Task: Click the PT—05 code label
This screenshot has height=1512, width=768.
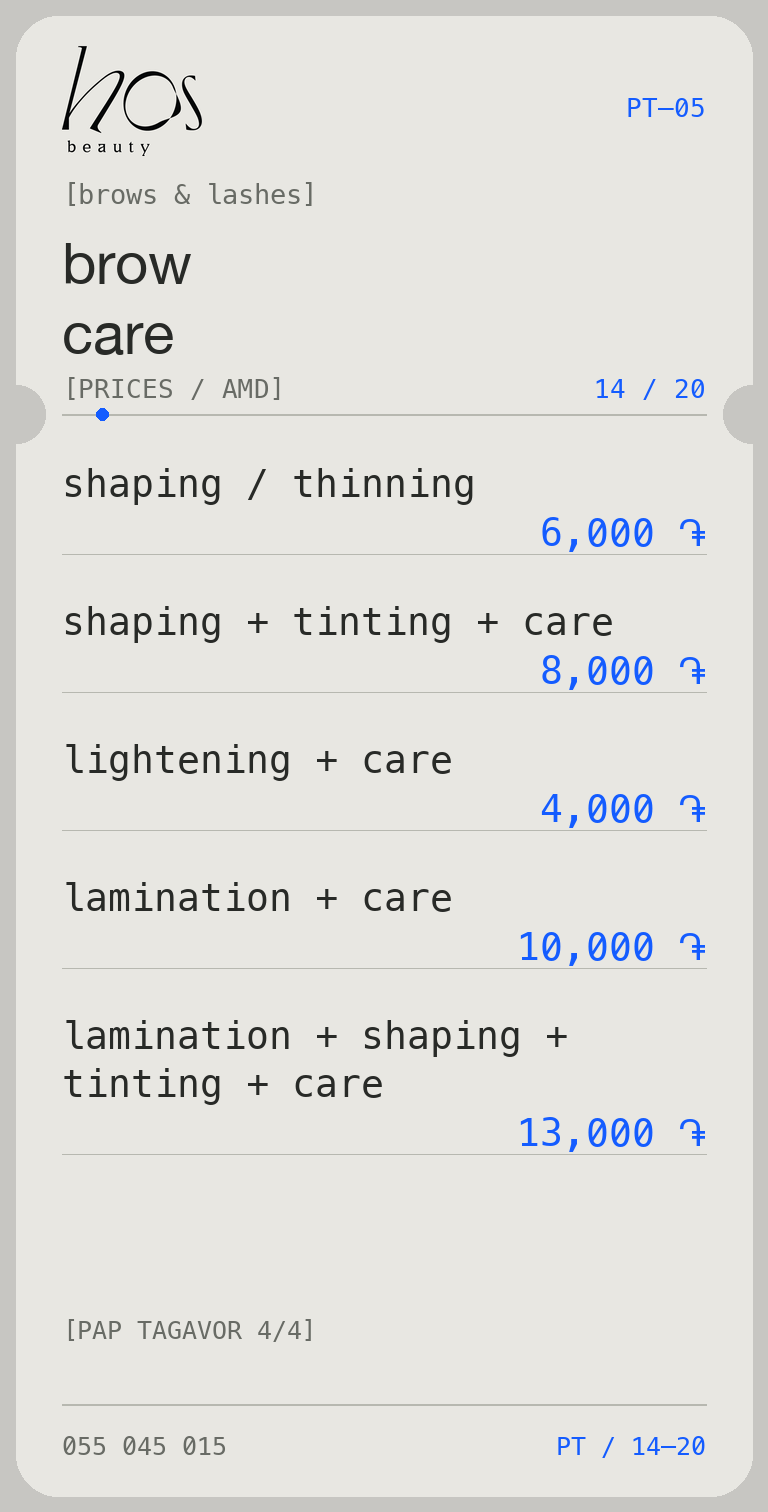Action: click(666, 108)
